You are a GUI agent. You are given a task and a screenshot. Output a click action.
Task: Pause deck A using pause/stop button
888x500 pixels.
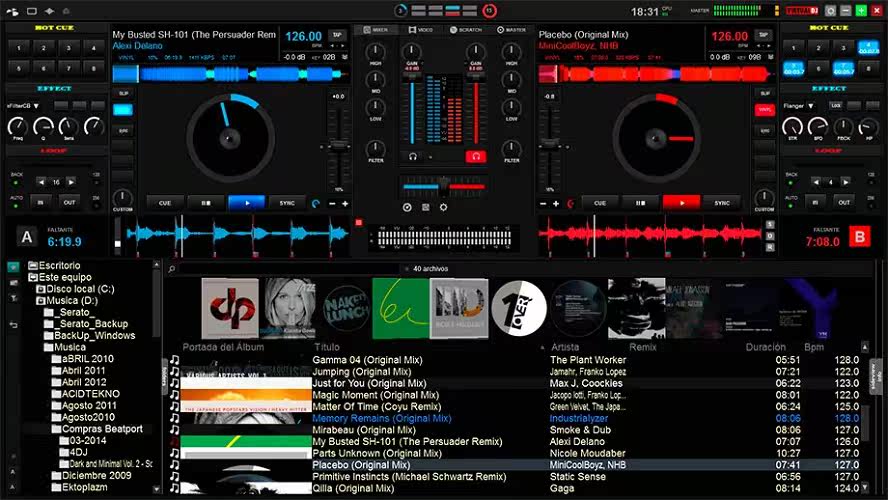[206, 203]
